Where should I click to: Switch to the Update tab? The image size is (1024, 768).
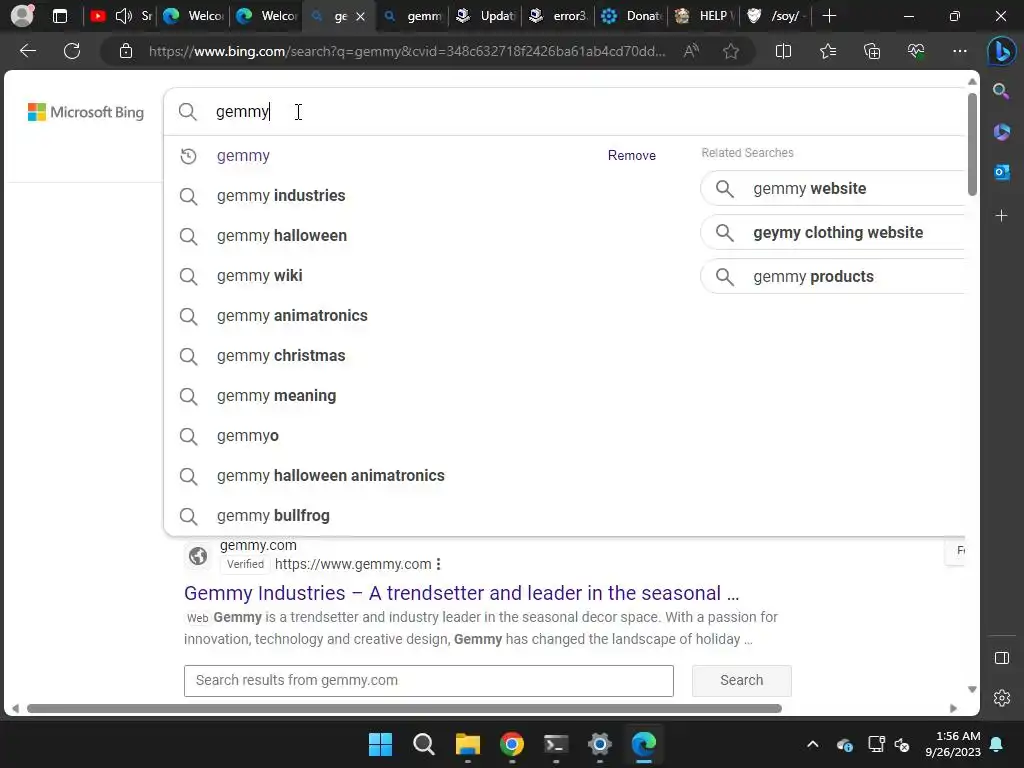(485, 16)
